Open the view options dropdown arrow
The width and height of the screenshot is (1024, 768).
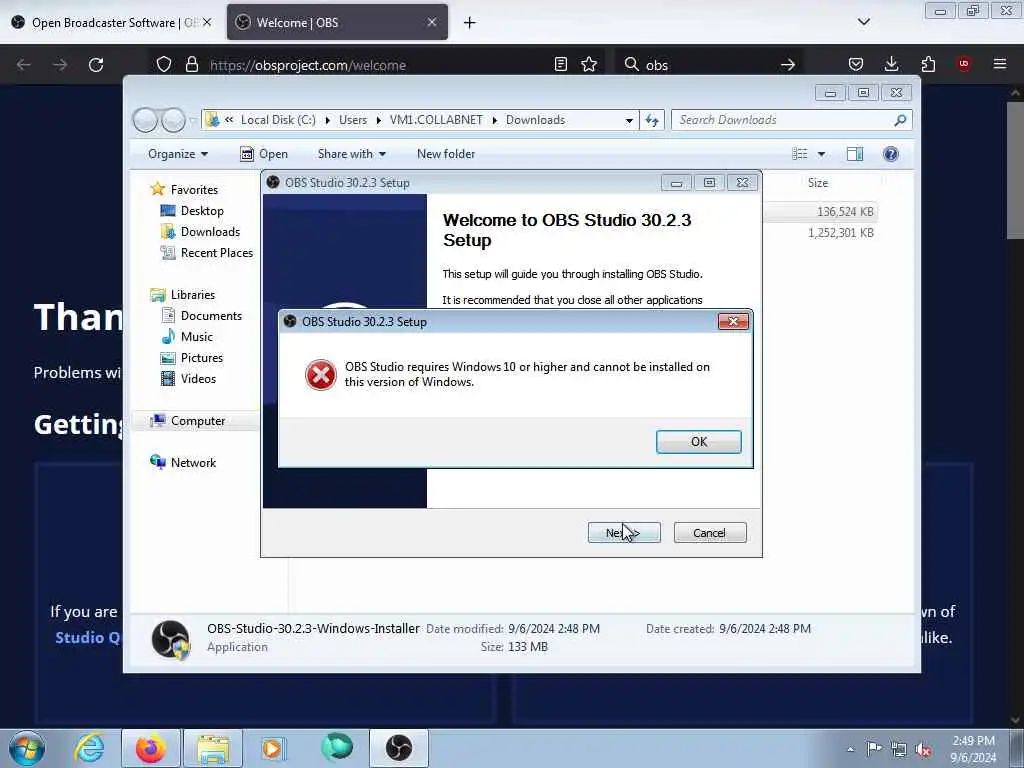821,154
